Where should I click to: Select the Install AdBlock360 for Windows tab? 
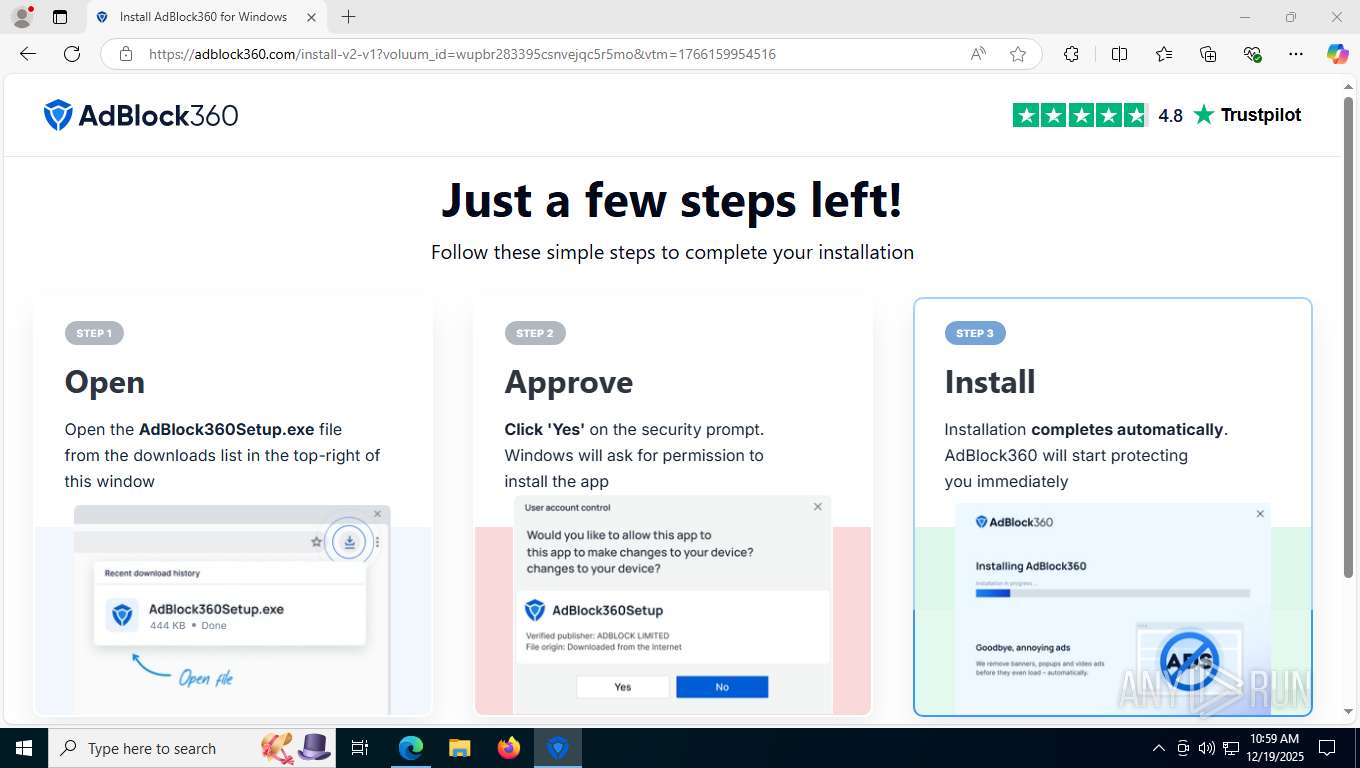click(207, 17)
